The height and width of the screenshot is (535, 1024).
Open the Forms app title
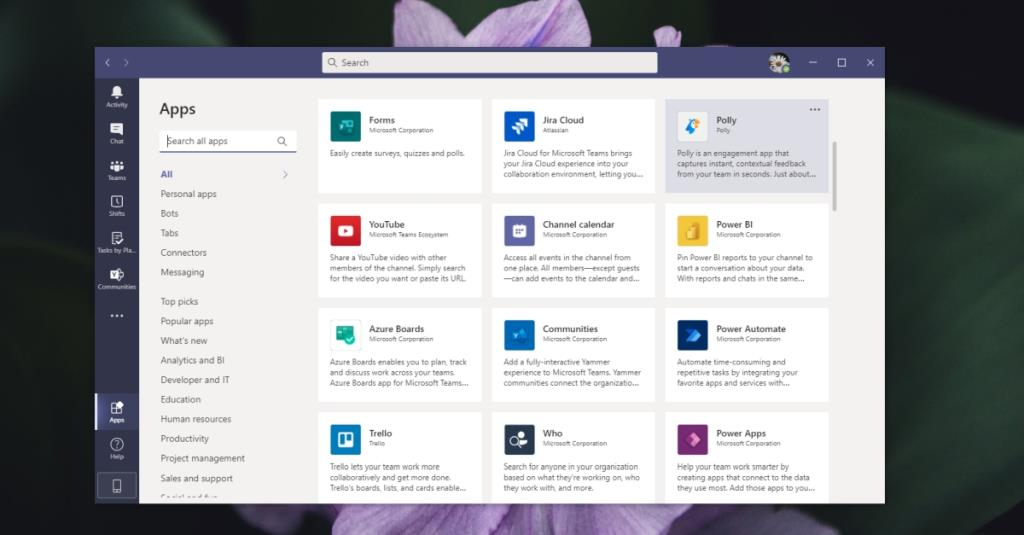pyautogui.click(x=382, y=120)
